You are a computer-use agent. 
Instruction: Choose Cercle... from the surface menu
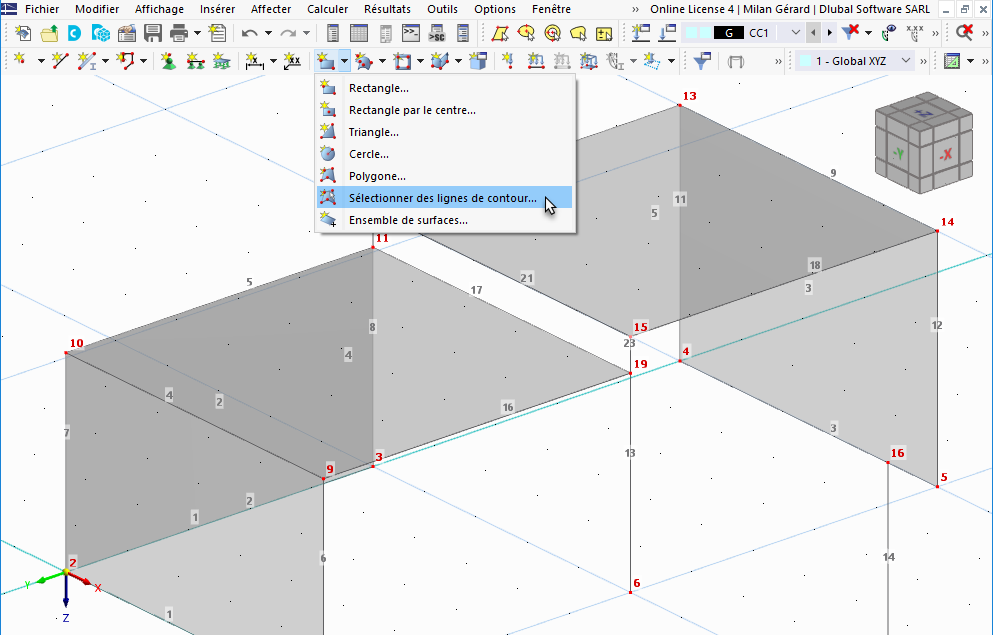pos(445,154)
